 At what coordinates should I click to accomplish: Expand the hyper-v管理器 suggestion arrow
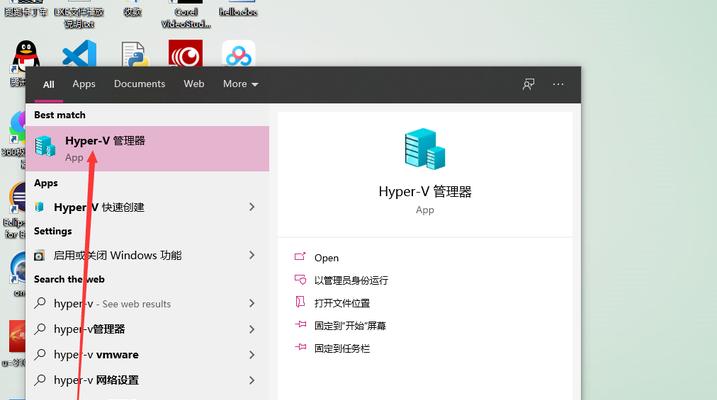pos(252,329)
